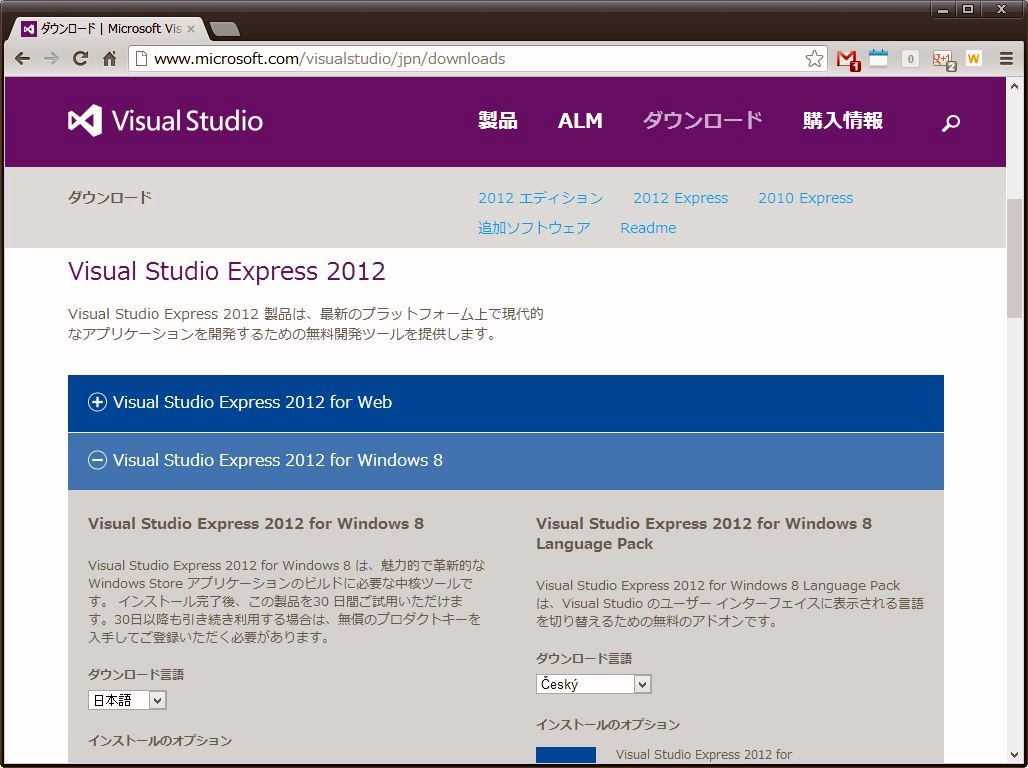Click the yellow W extension icon
The height and width of the screenshot is (768, 1028).
tap(974, 58)
